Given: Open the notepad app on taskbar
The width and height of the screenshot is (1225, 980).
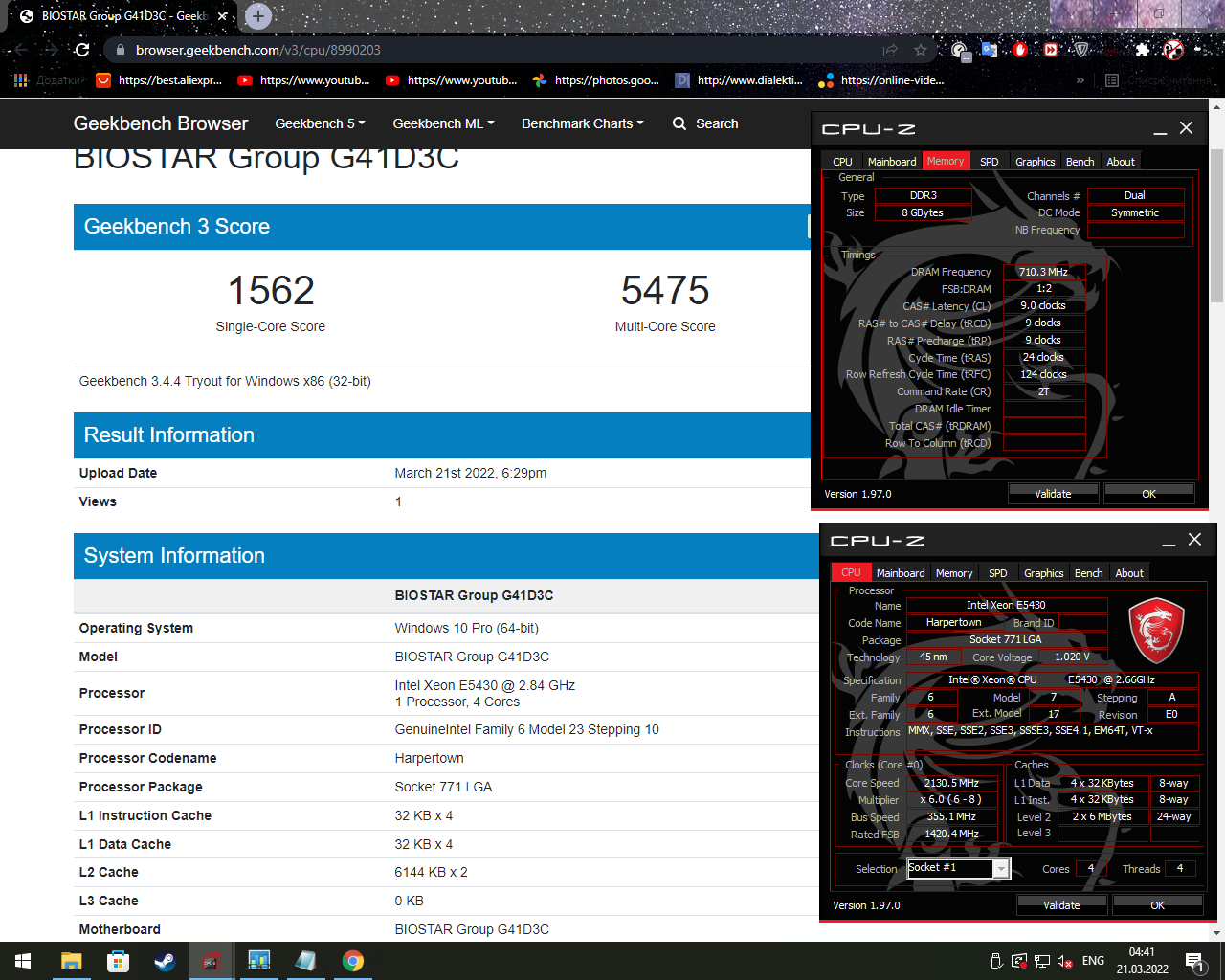Looking at the screenshot, I should pos(305,961).
